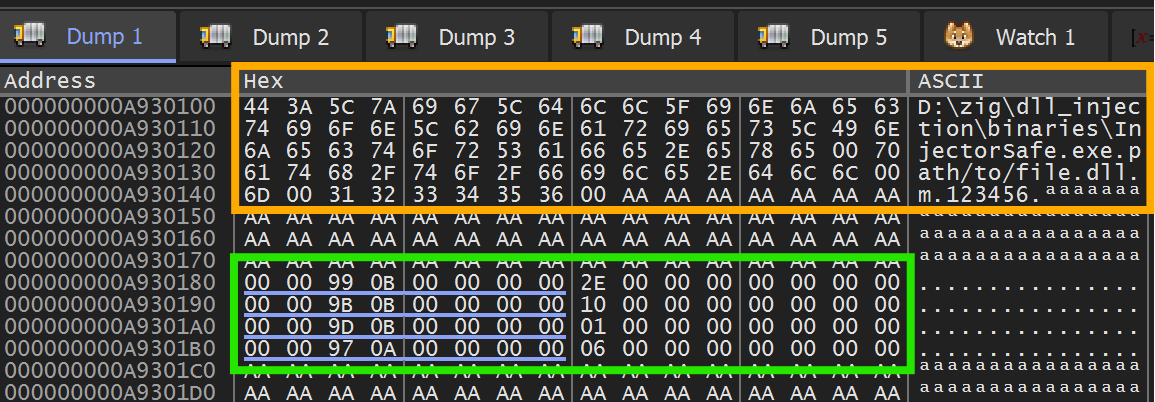Click hex byte 6D in row A930140
The image size is (1155, 402).
pos(258,195)
